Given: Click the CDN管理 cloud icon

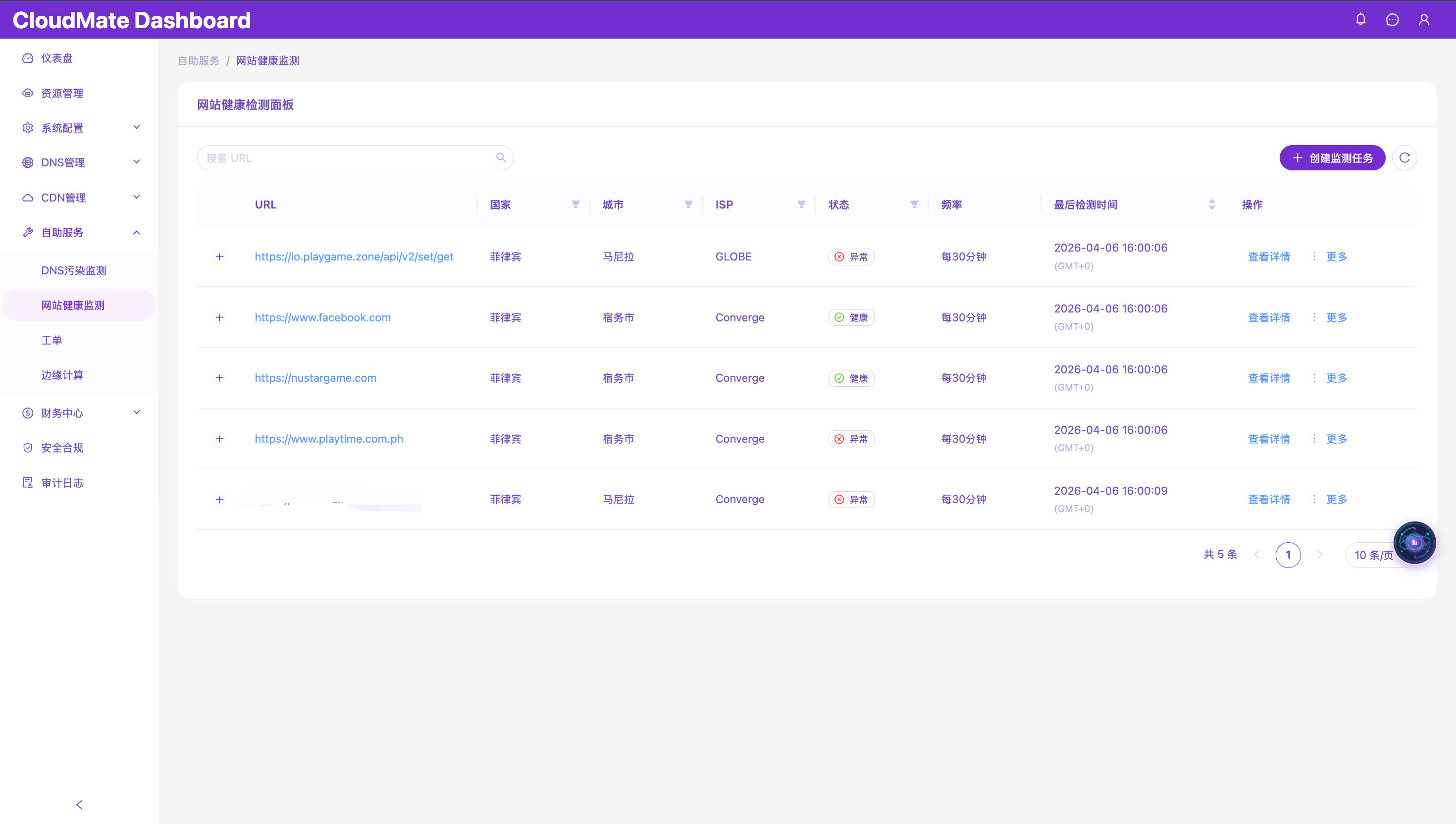Looking at the screenshot, I should (x=28, y=197).
